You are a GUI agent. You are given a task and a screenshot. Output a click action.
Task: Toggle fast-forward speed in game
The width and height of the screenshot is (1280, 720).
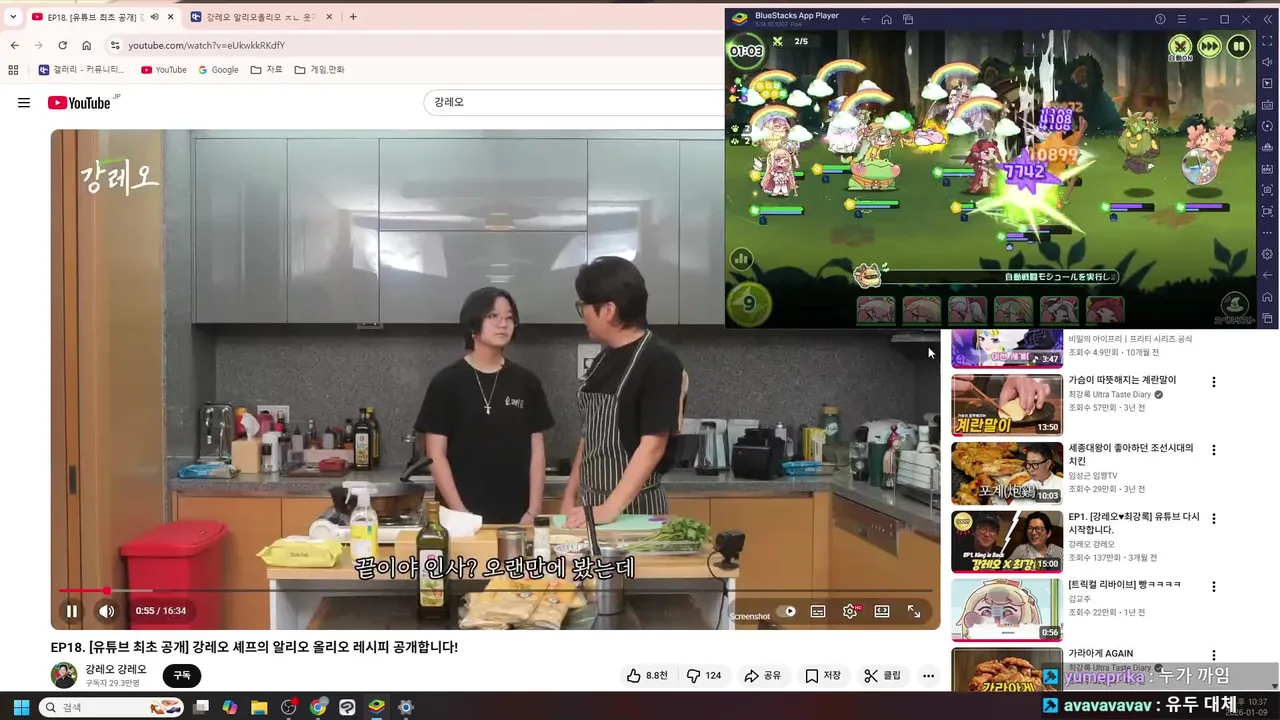coord(1209,46)
